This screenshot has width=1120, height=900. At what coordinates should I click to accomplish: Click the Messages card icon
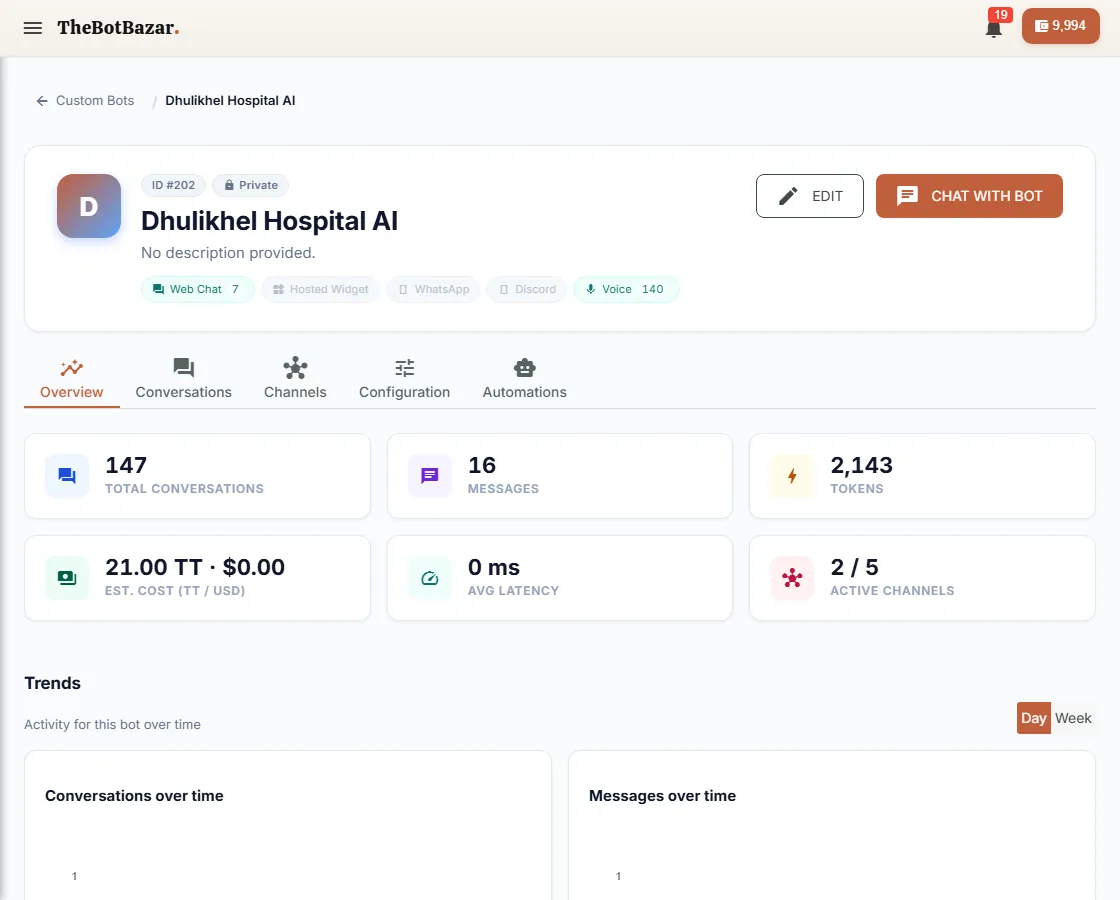[430, 476]
